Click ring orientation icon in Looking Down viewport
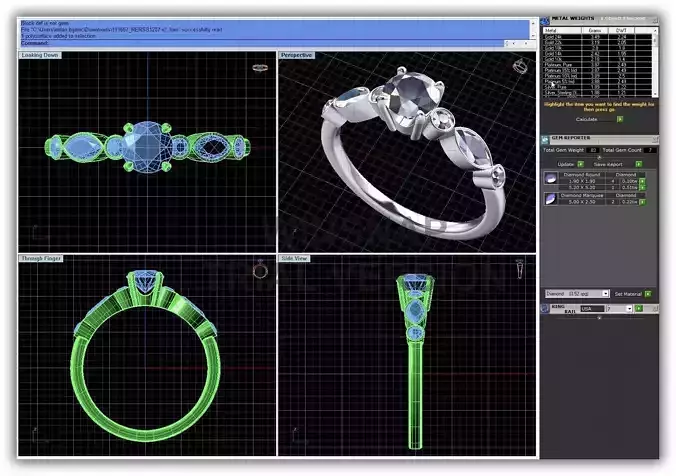The width and height of the screenshot is (676, 476). pos(260,68)
